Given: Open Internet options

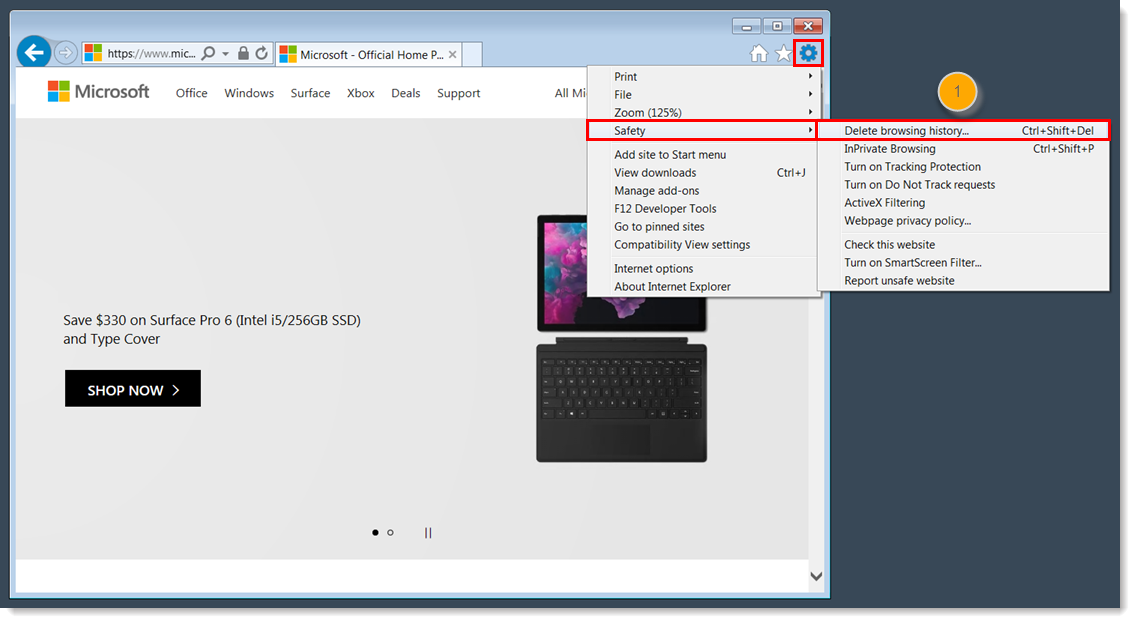Looking at the screenshot, I should coord(703,269).
